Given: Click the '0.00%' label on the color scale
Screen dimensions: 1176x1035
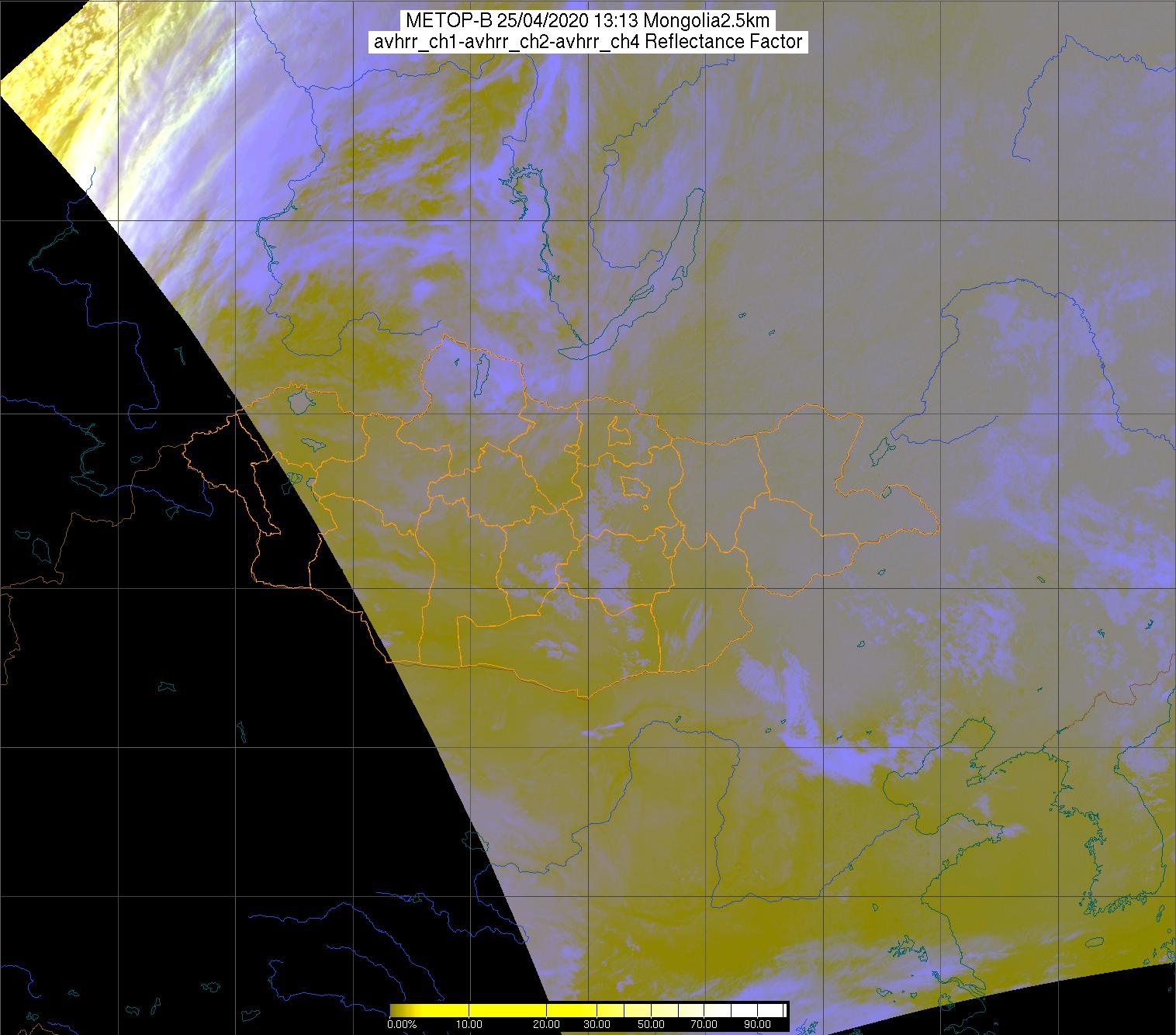Looking at the screenshot, I should [402, 1024].
